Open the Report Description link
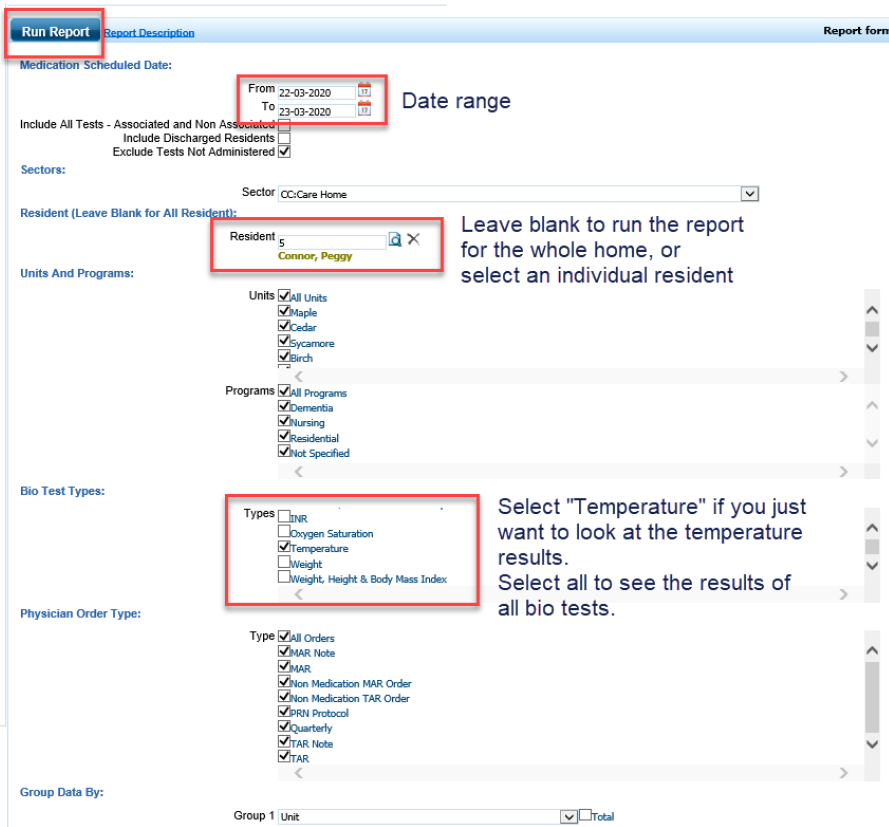The width and height of the screenshot is (889, 827). (149, 33)
